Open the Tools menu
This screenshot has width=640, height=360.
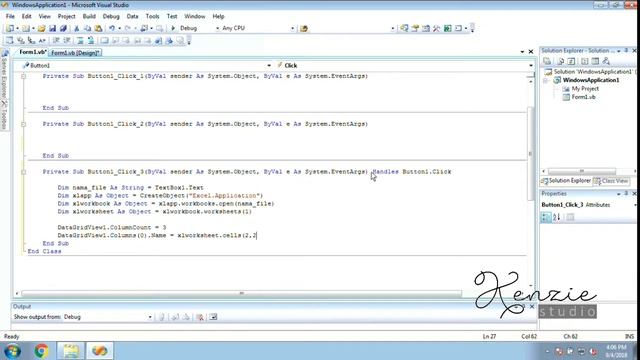point(152,16)
